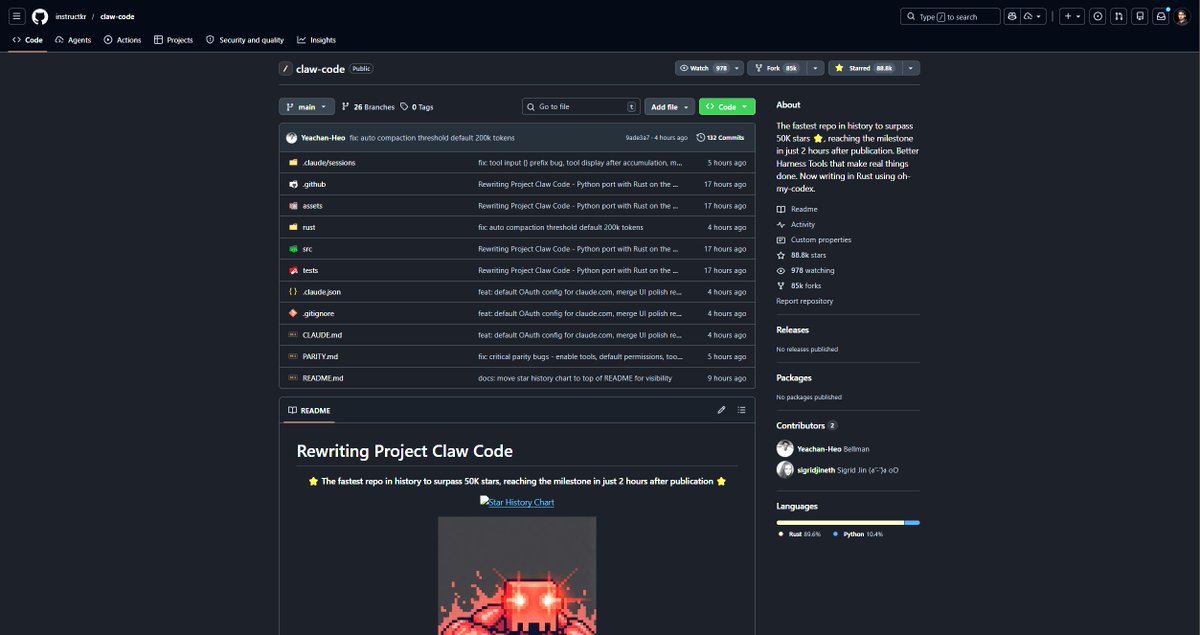Switch to the Insights tab
Screen dimensions: 1200x635
317,40
